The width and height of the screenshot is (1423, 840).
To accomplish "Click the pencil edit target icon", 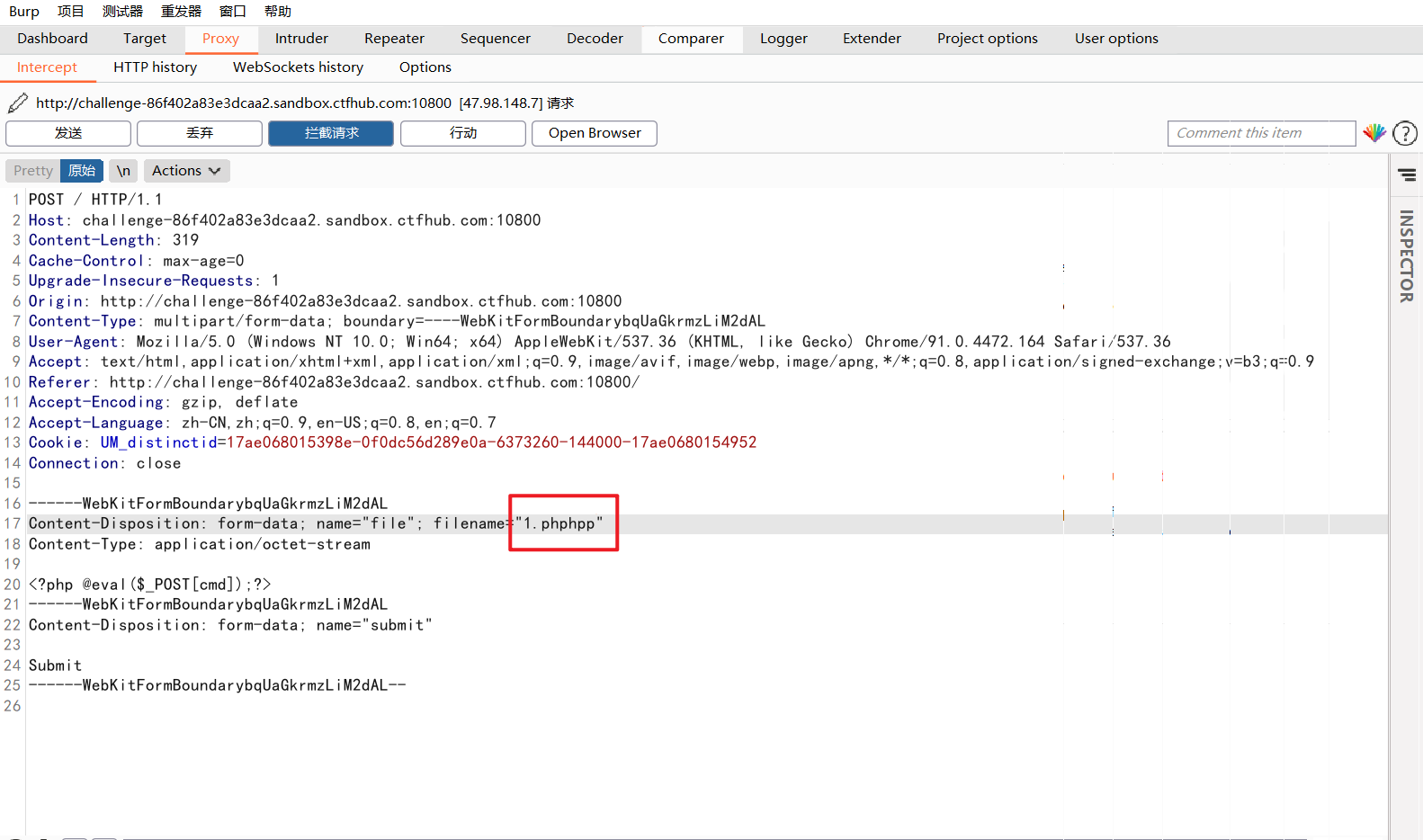I will click(x=17, y=103).
